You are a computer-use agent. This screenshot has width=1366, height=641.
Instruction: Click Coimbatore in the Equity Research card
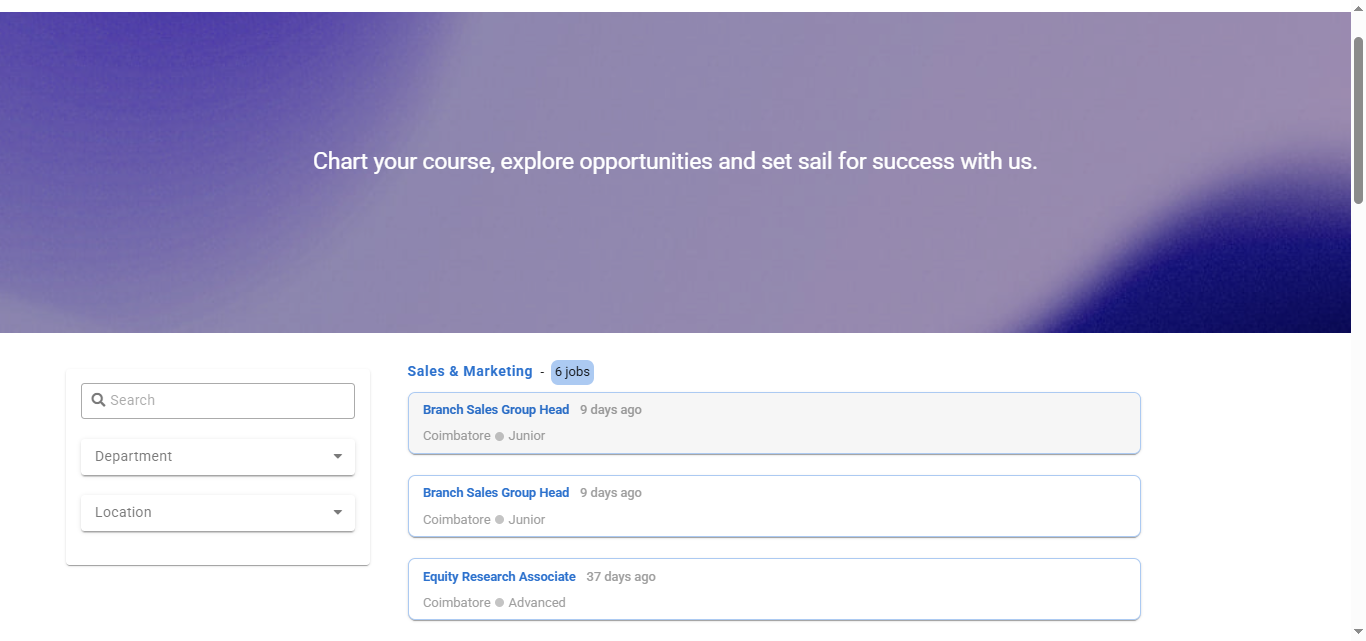(457, 603)
